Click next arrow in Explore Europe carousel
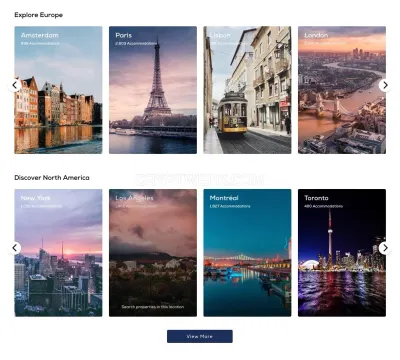The width and height of the screenshot is (400, 360). tap(385, 85)
